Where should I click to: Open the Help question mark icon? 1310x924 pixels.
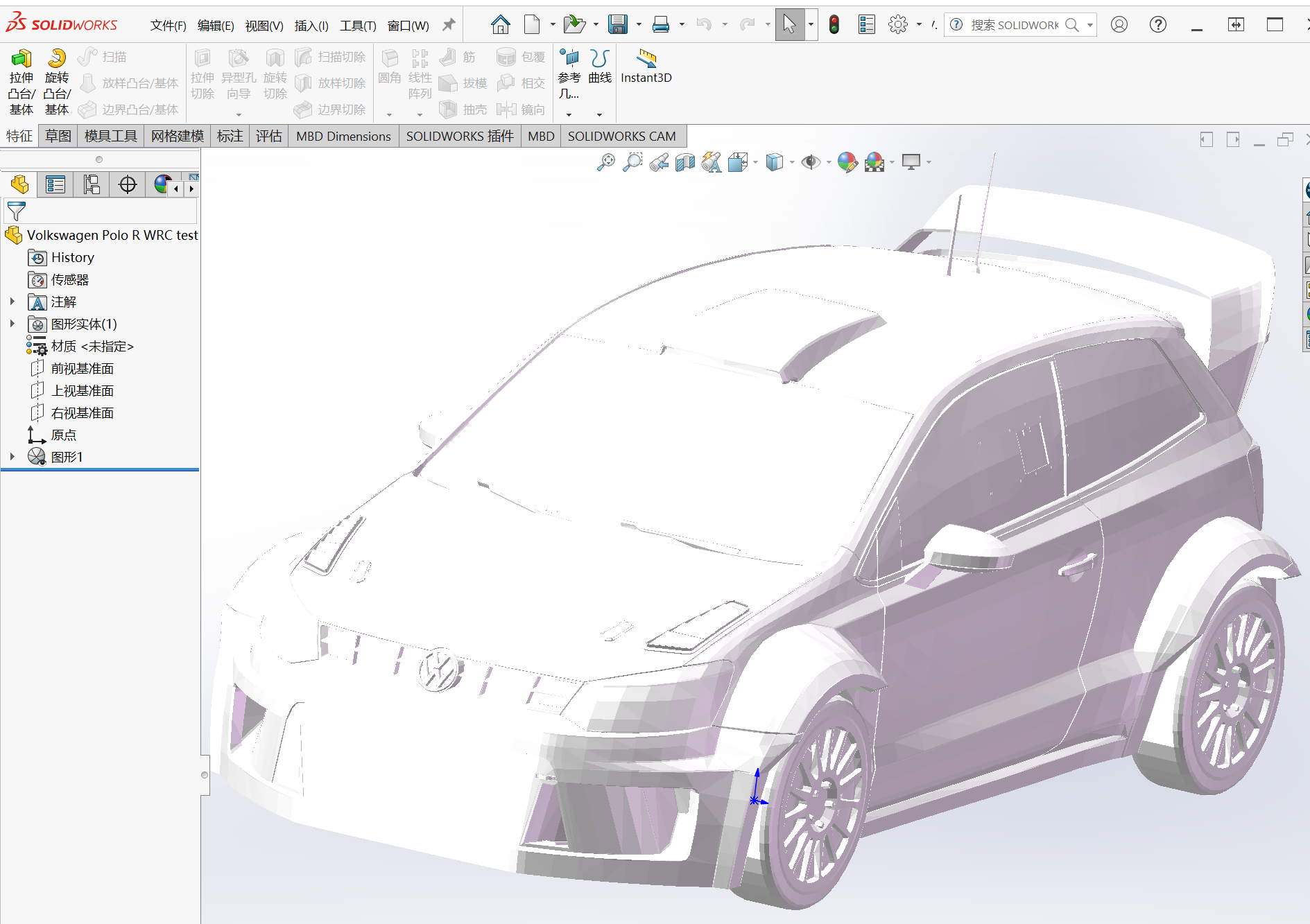click(x=1157, y=25)
